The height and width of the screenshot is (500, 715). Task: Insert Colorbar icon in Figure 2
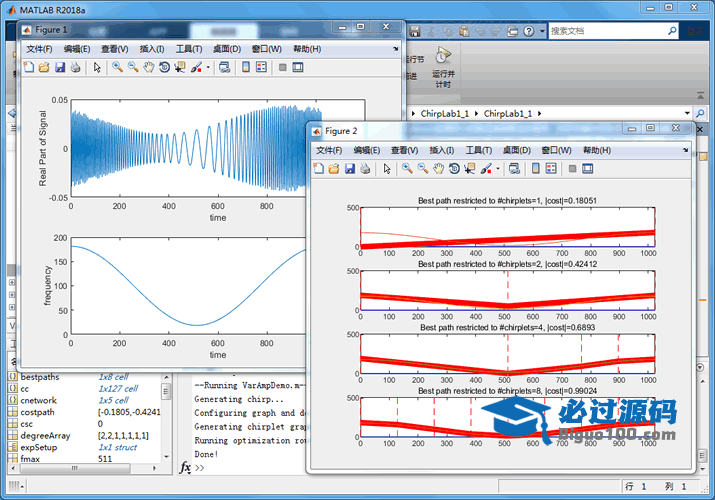click(x=536, y=169)
